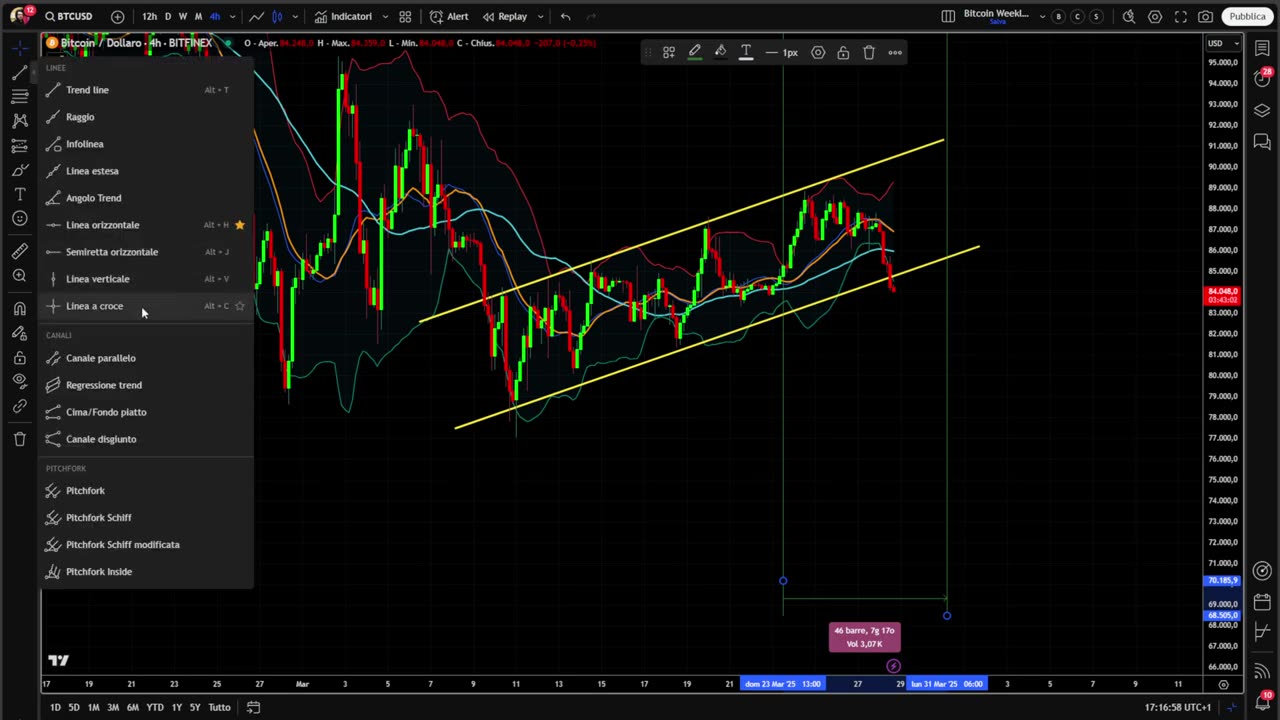
Task: Expand Indicatori favorites dropdown
Action: point(385,16)
